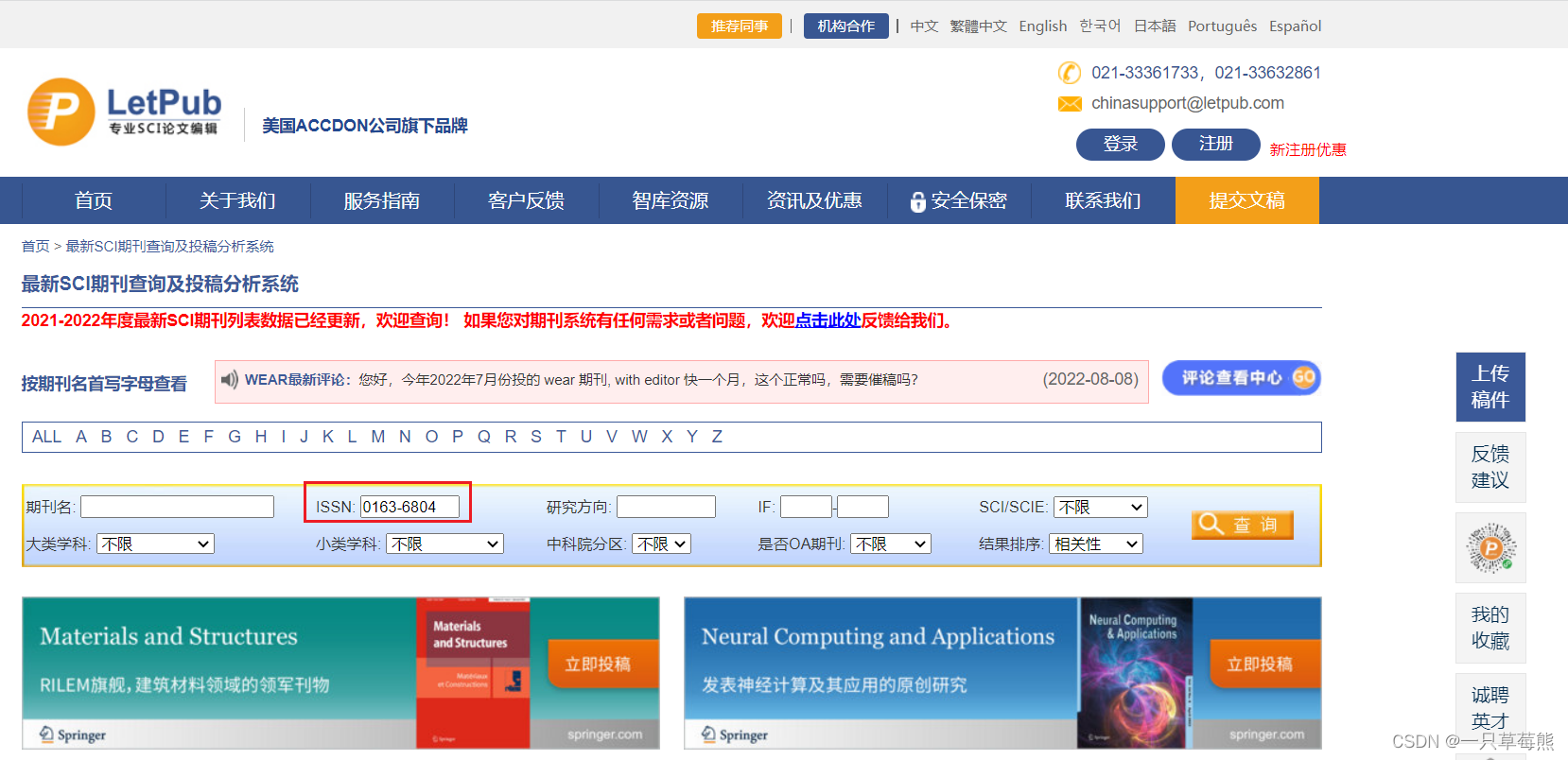Click the Materials and Structures journal cover
1568x760 pixels.
[473, 673]
